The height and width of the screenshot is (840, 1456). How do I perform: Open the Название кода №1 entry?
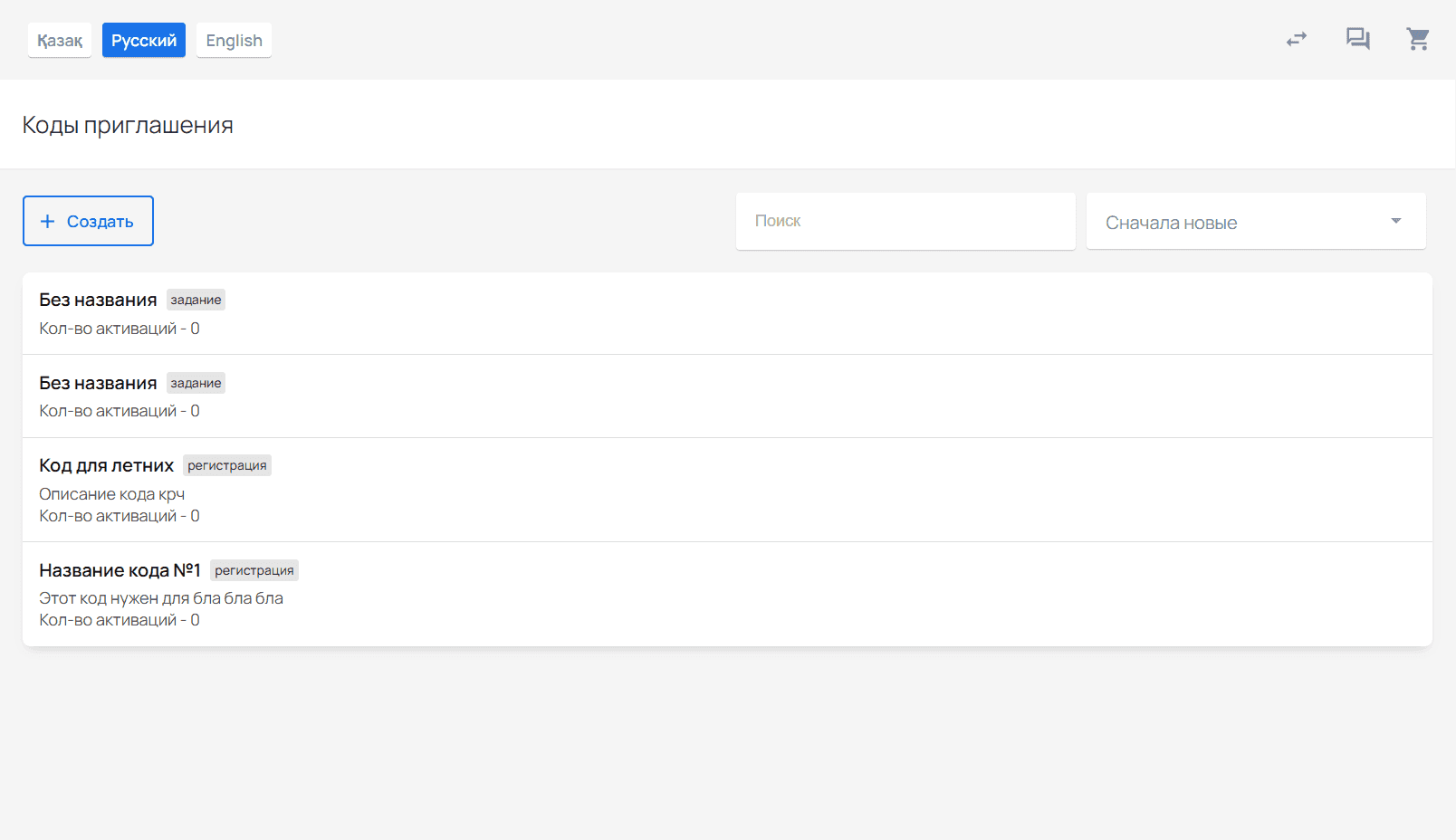coord(727,594)
